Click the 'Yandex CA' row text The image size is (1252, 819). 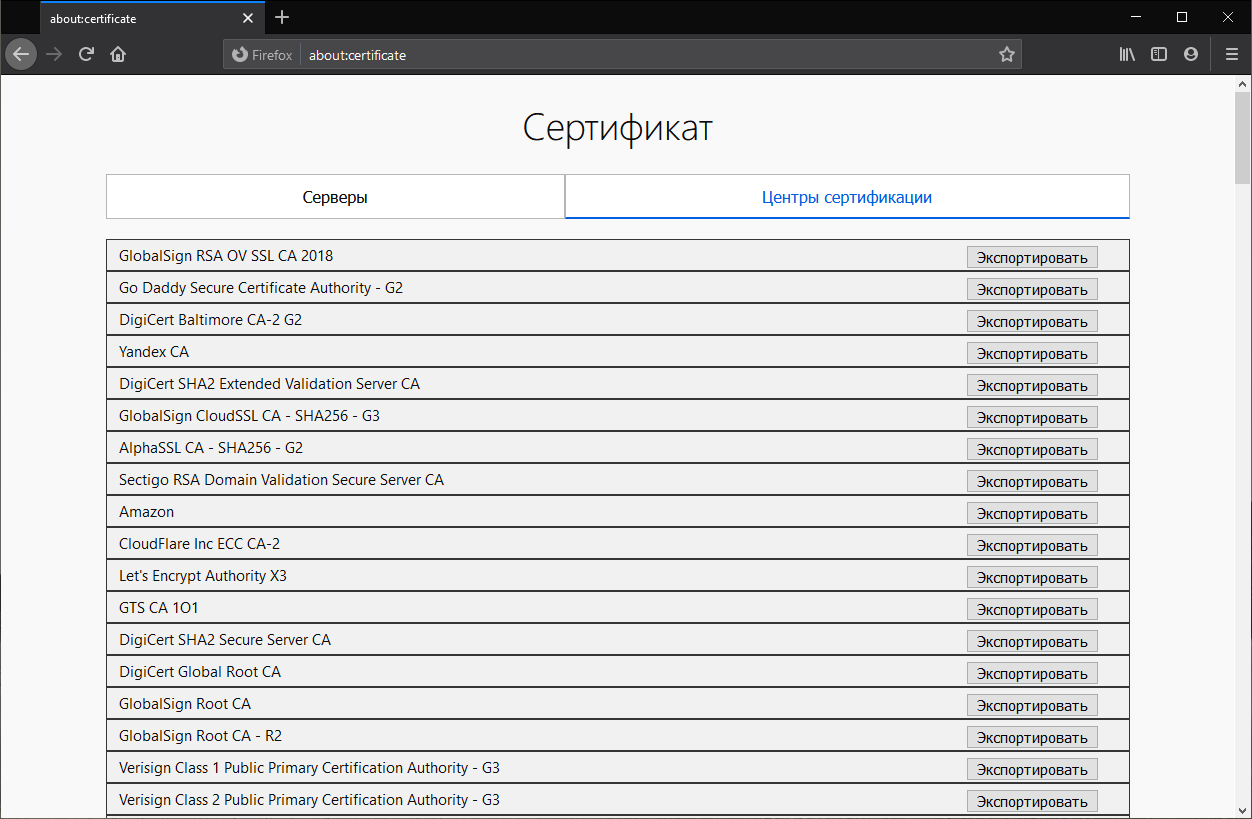[x=154, y=352]
